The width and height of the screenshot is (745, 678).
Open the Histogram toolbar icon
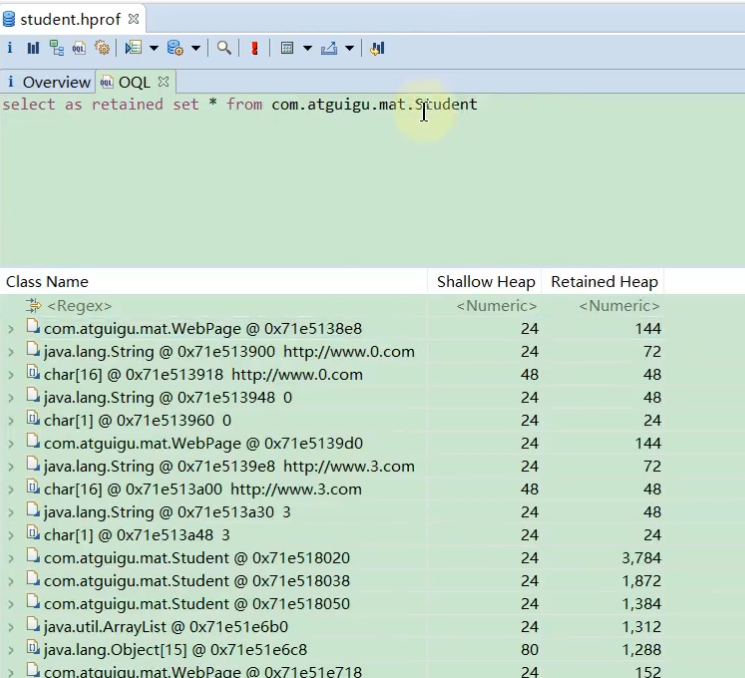pos(33,48)
